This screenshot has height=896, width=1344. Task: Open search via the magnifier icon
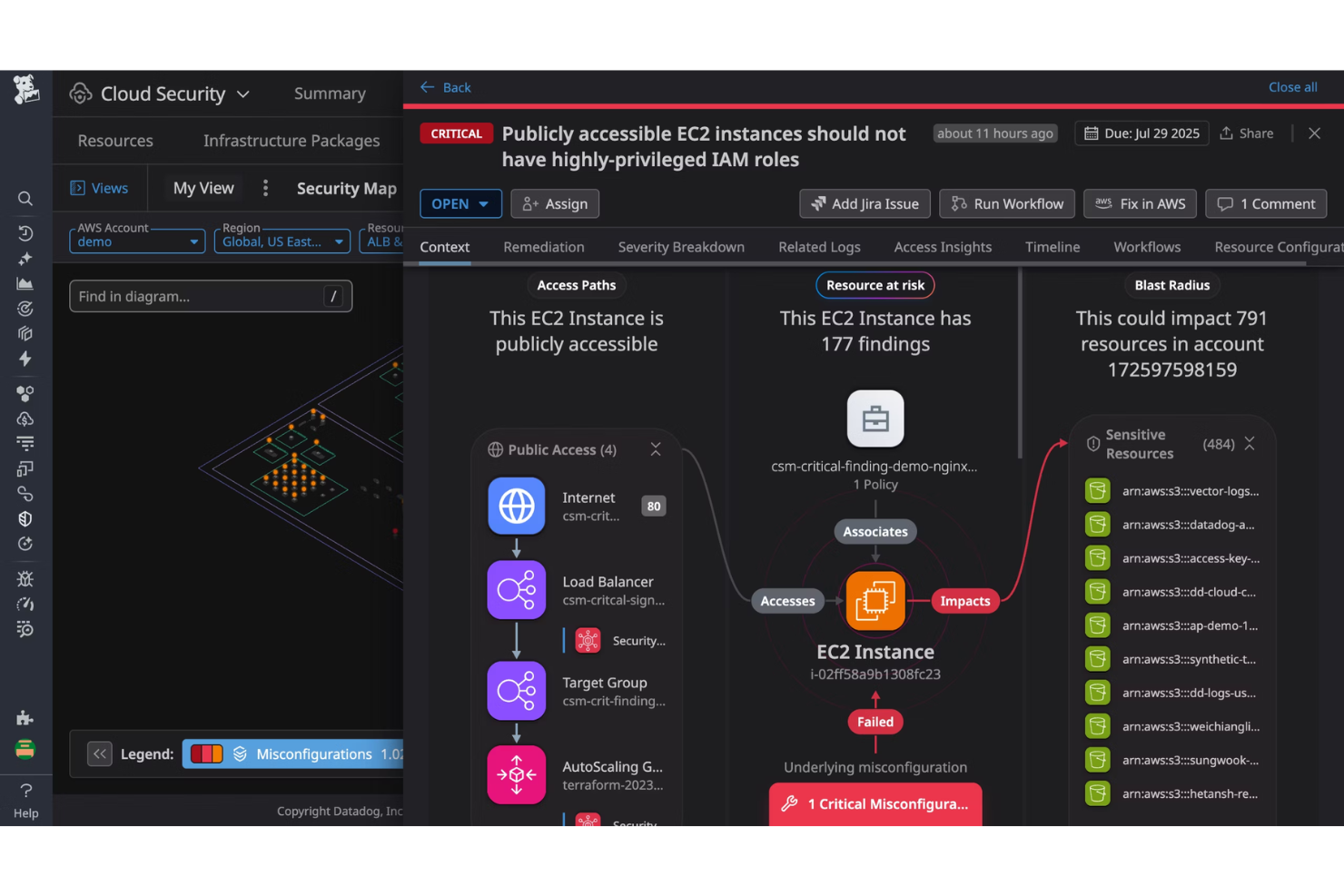pyautogui.click(x=25, y=198)
